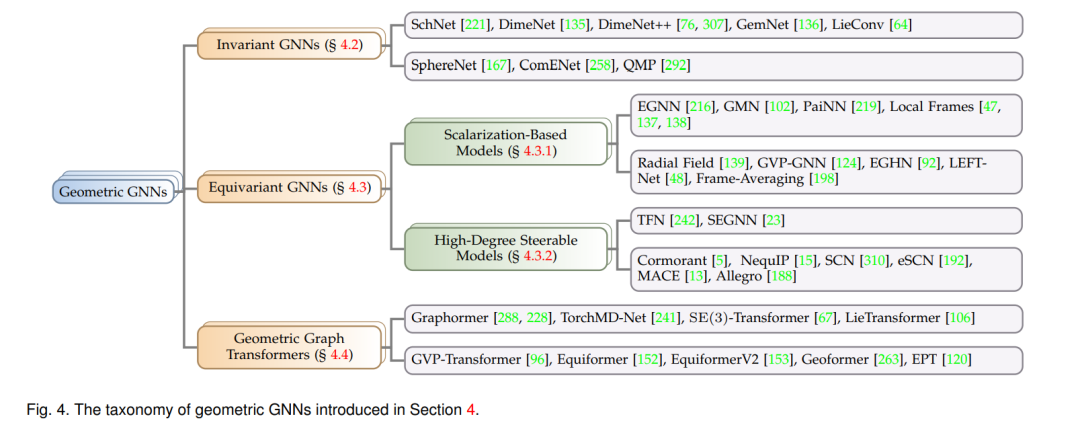
Task: Click the Fig. 4. caption label
Action: click(47, 410)
